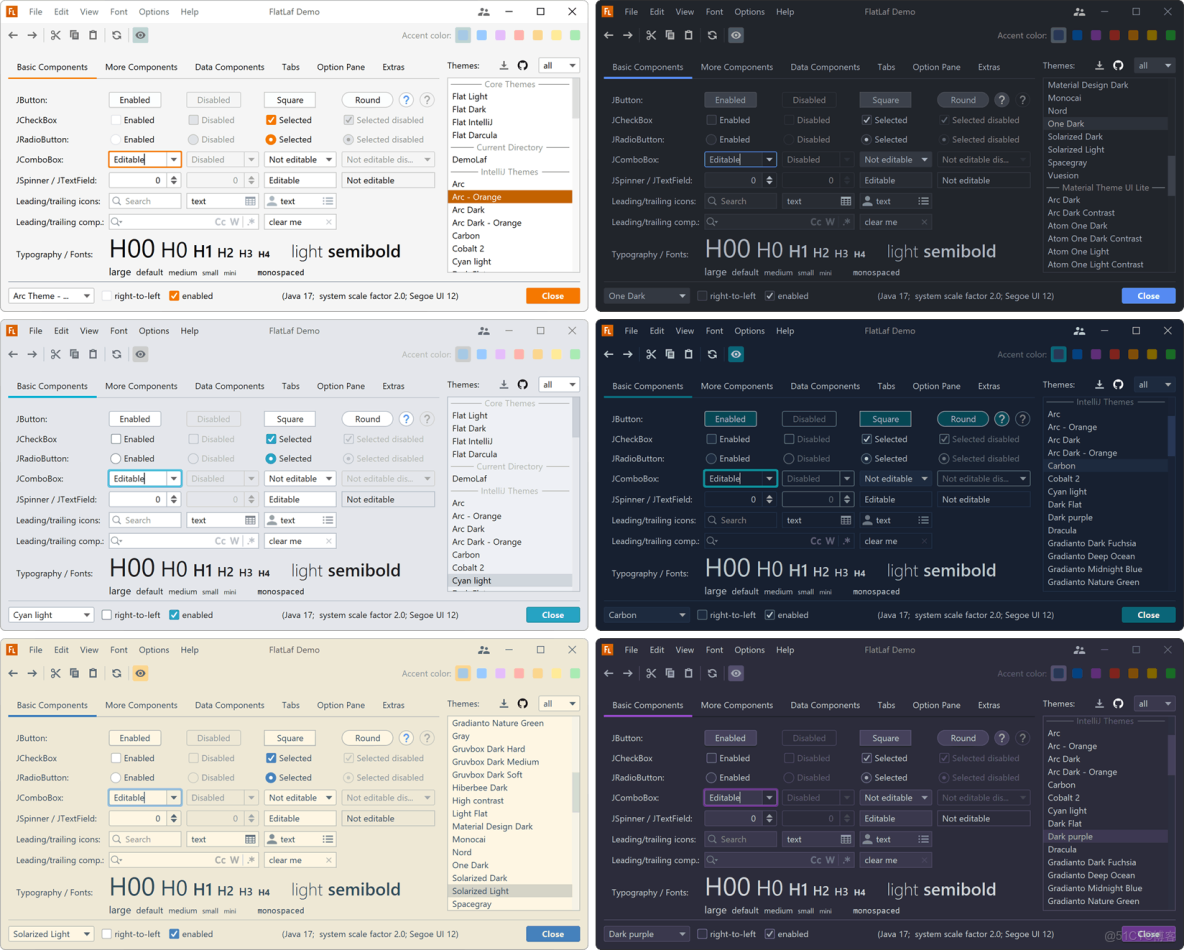Uncheck the enabled checkbox in Arc Orange window

coord(174,296)
